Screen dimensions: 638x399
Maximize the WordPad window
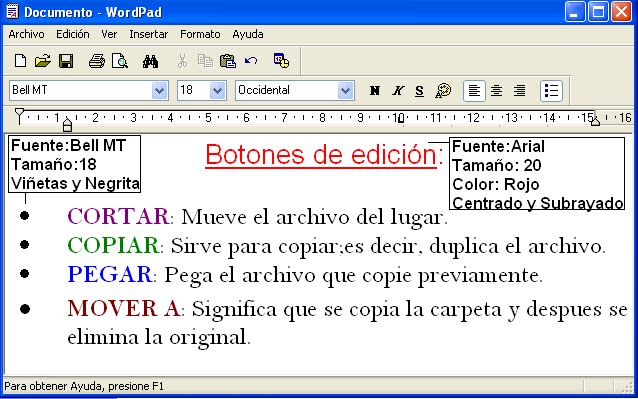click(x=598, y=12)
